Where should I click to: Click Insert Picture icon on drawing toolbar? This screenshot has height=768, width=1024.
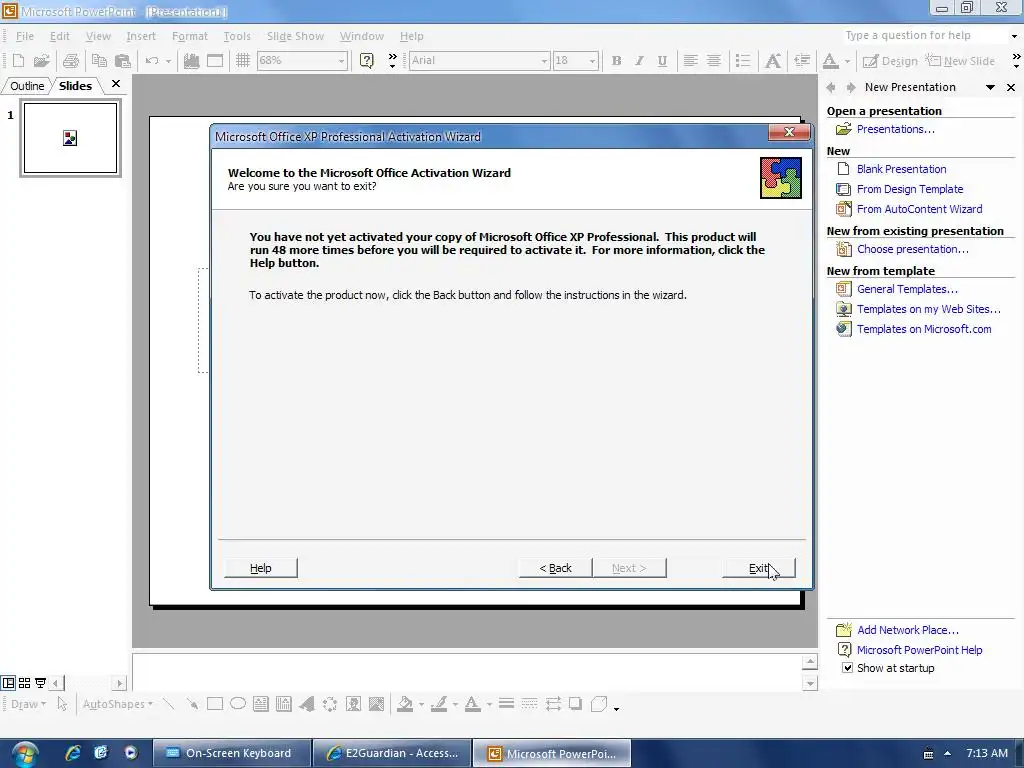(x=376, y=704)
